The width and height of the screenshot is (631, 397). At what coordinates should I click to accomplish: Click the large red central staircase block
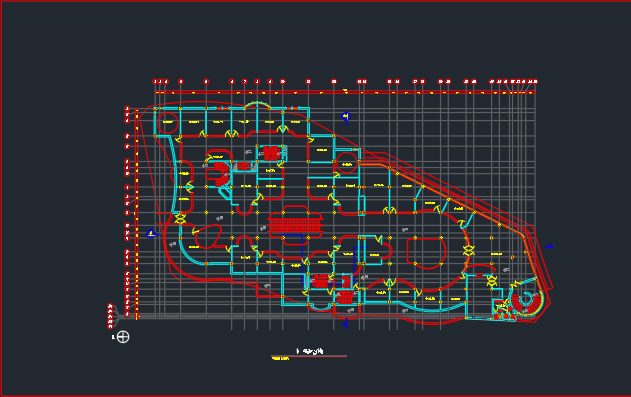click(x=295, y=224)
